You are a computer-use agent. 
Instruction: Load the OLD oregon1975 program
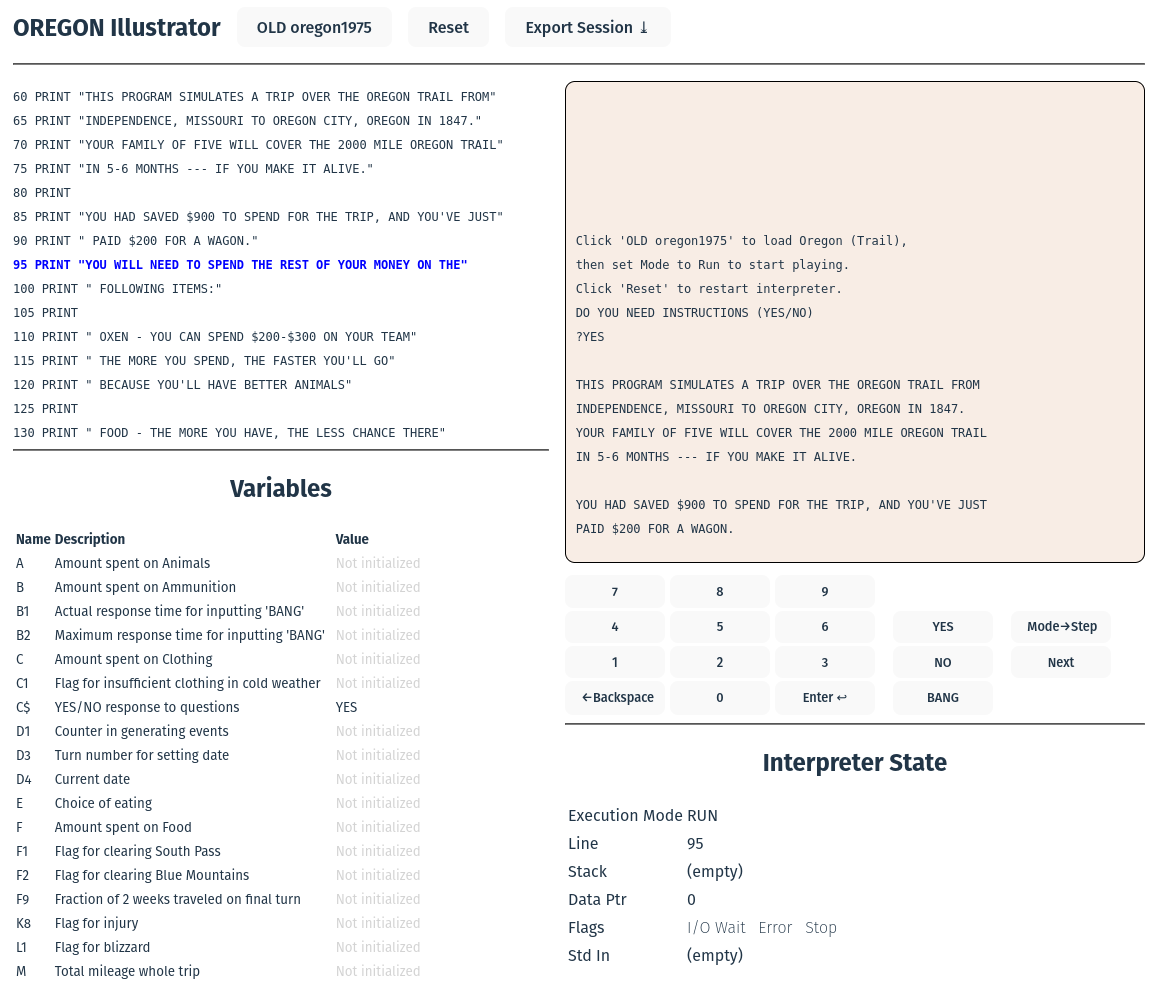coord(314,27)
